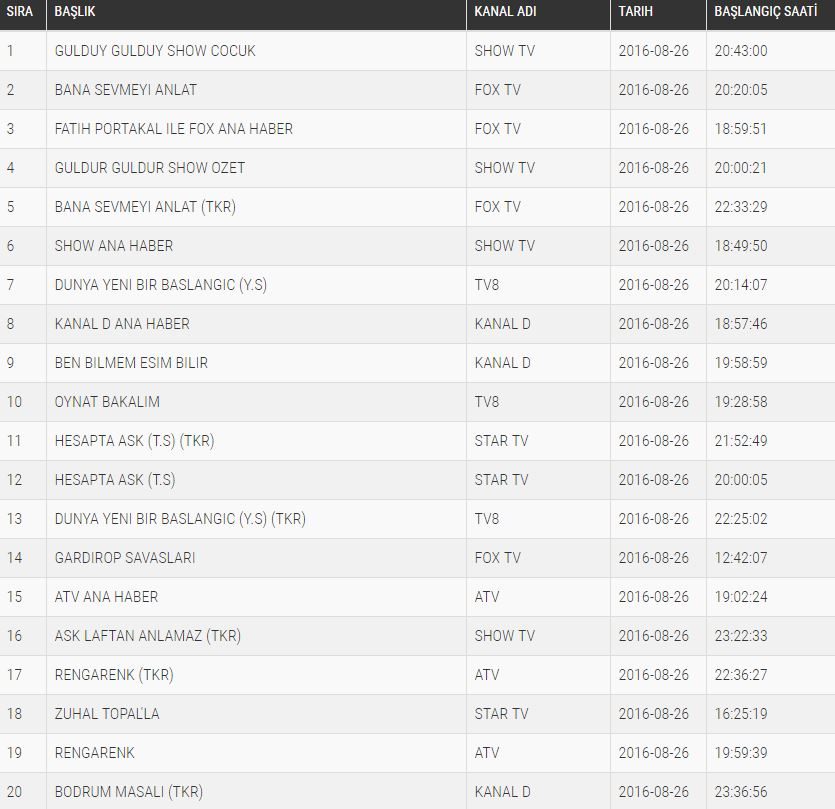This screenshot has width=835, height=809.
Task: Click start time 12:42:07 cell
Action: click(741, 558)
